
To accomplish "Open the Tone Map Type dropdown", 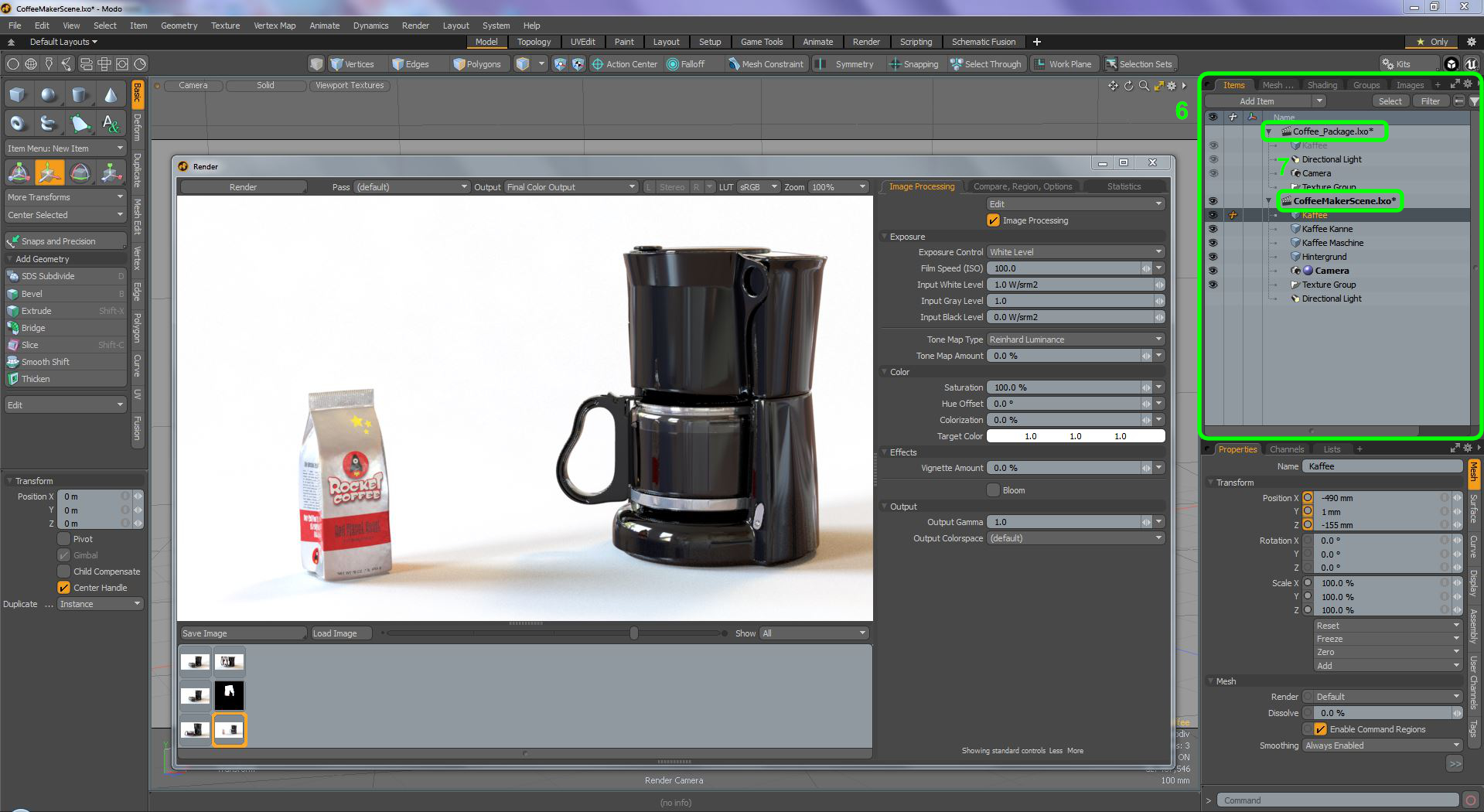I will coord(1075,339).
